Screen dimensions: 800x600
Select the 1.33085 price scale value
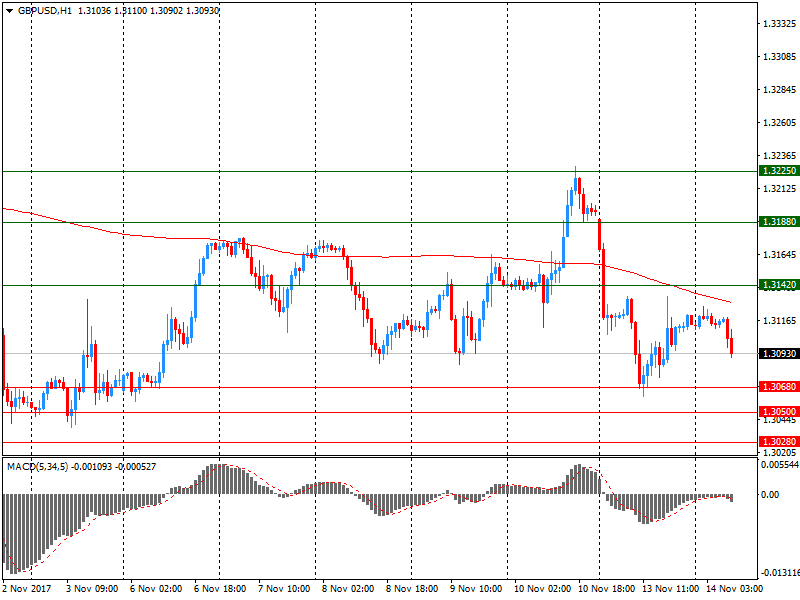tap(780, 57)
